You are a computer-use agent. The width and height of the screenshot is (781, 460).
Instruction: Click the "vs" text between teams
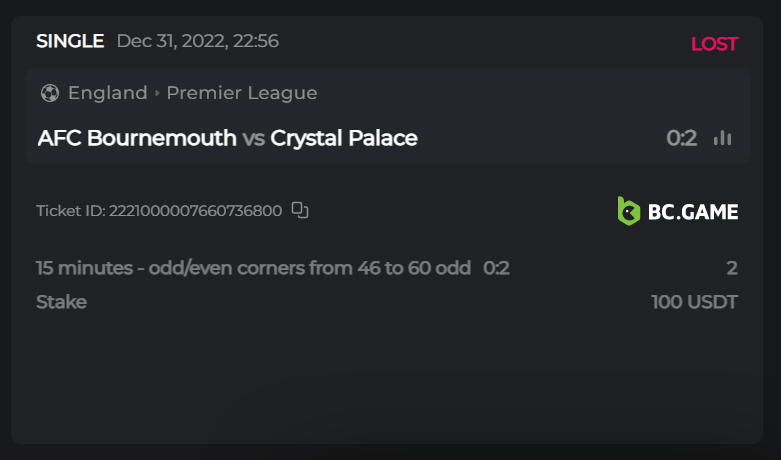pos(254,138)
